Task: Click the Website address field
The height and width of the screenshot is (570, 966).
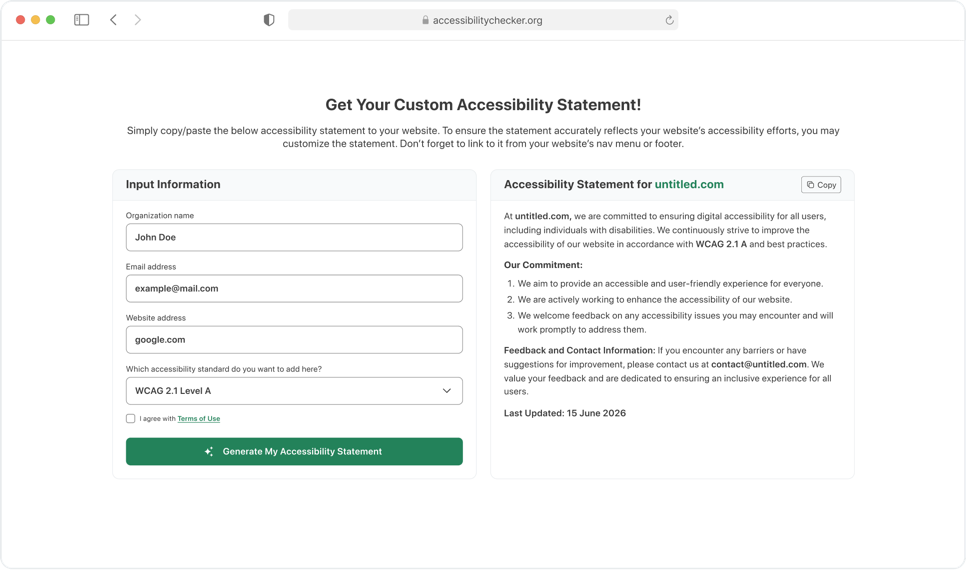Action: pyautogui.click(x=294, y=340)
